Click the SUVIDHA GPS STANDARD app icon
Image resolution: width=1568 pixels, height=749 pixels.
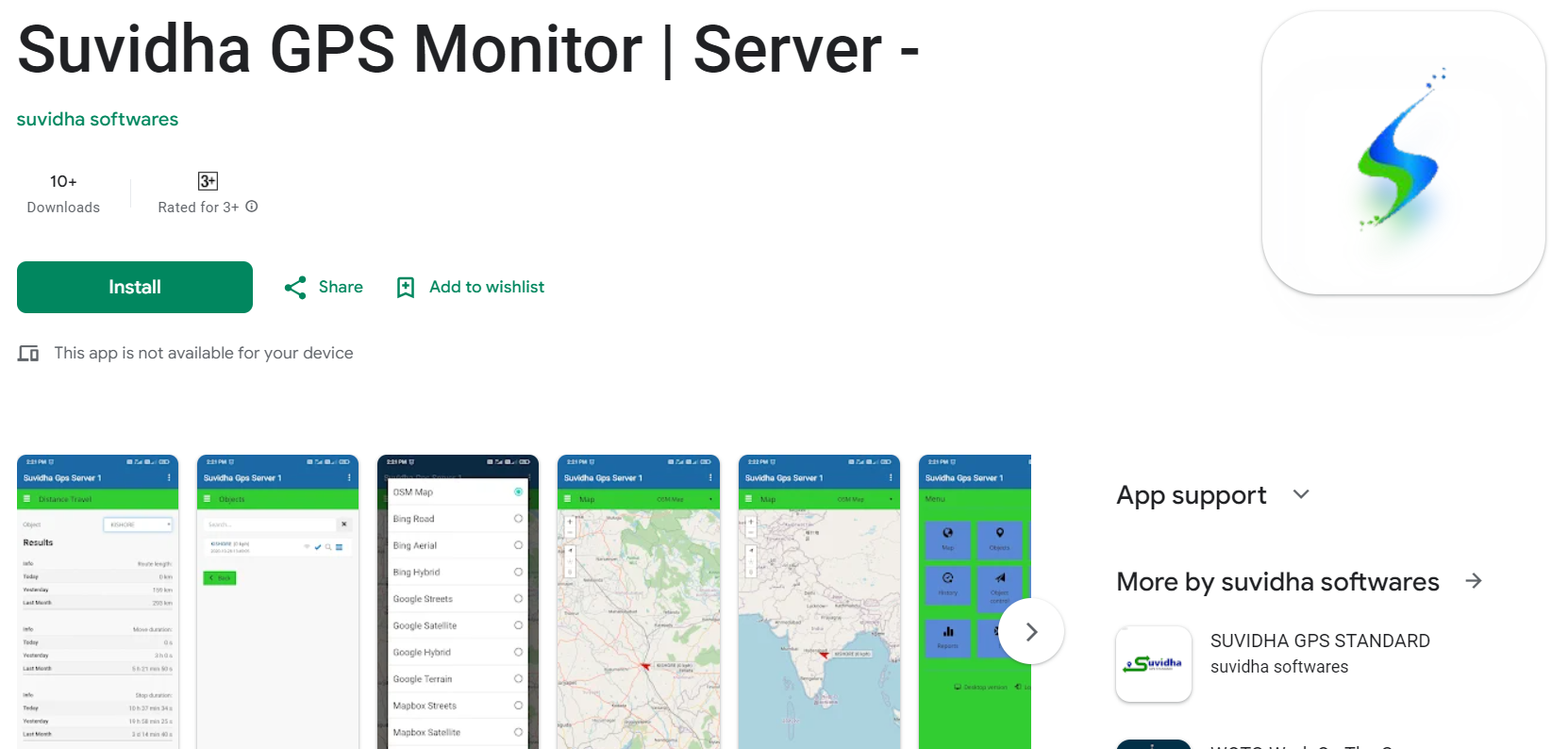pyautogui.click(x=1154, y=664)
